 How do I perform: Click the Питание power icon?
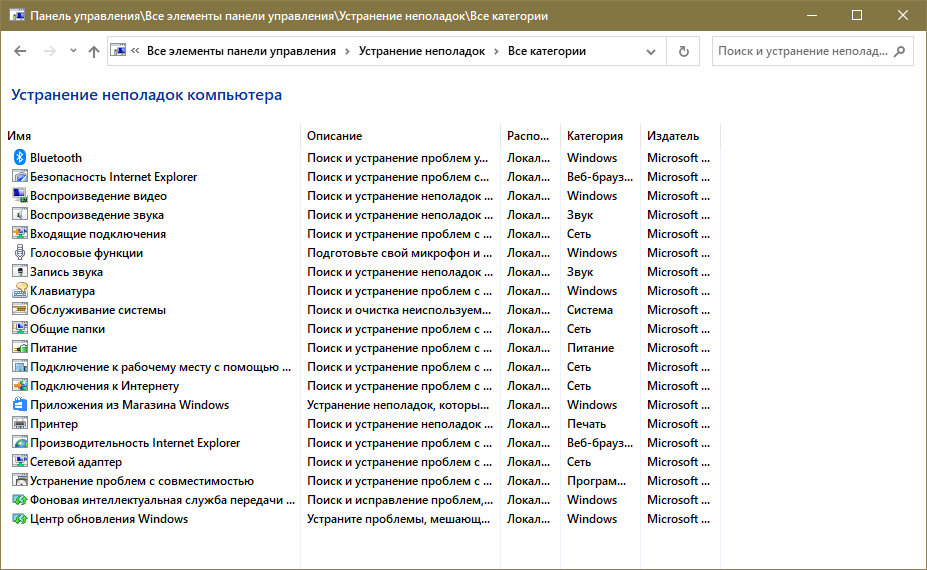coord(19,348)
